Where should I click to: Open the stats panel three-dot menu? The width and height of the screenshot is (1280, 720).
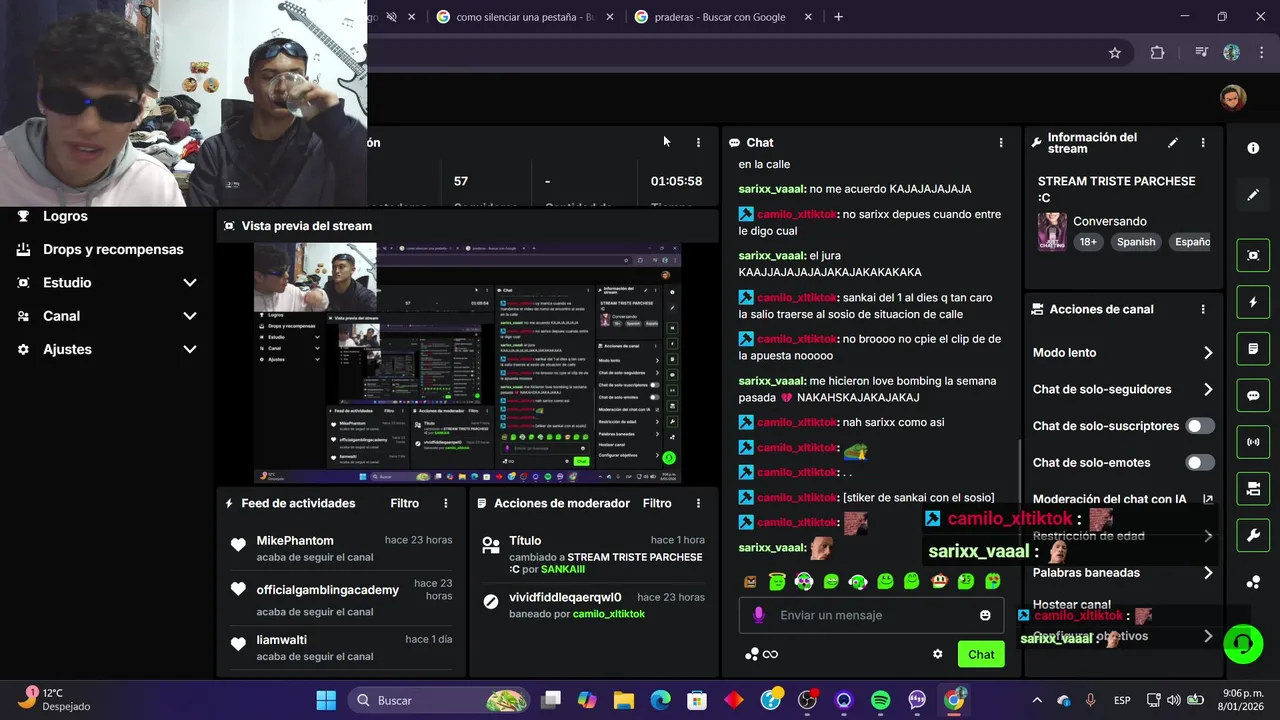pyautogui.click(x=698, y=143)
